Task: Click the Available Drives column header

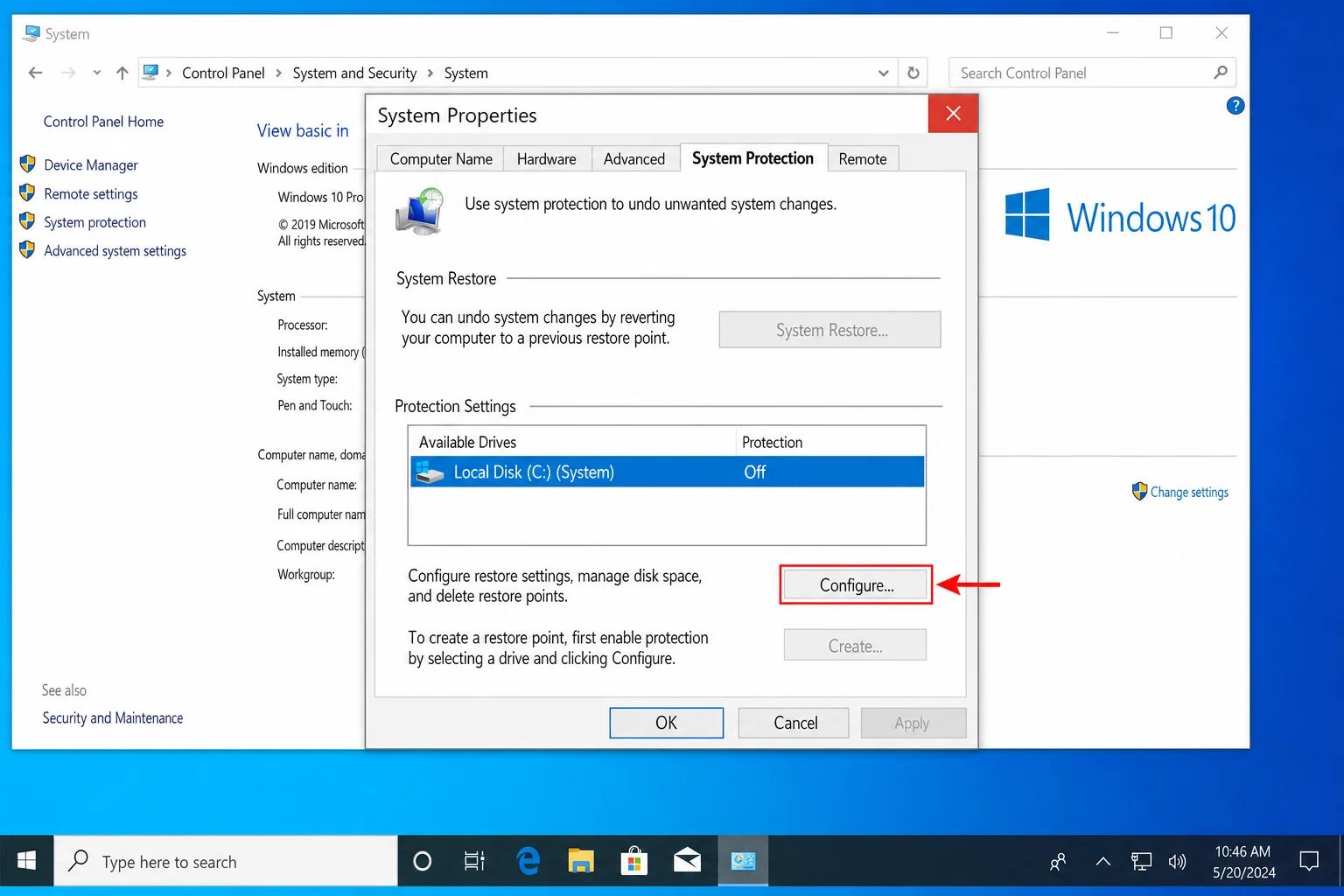Action: click(x=467, y=443)
